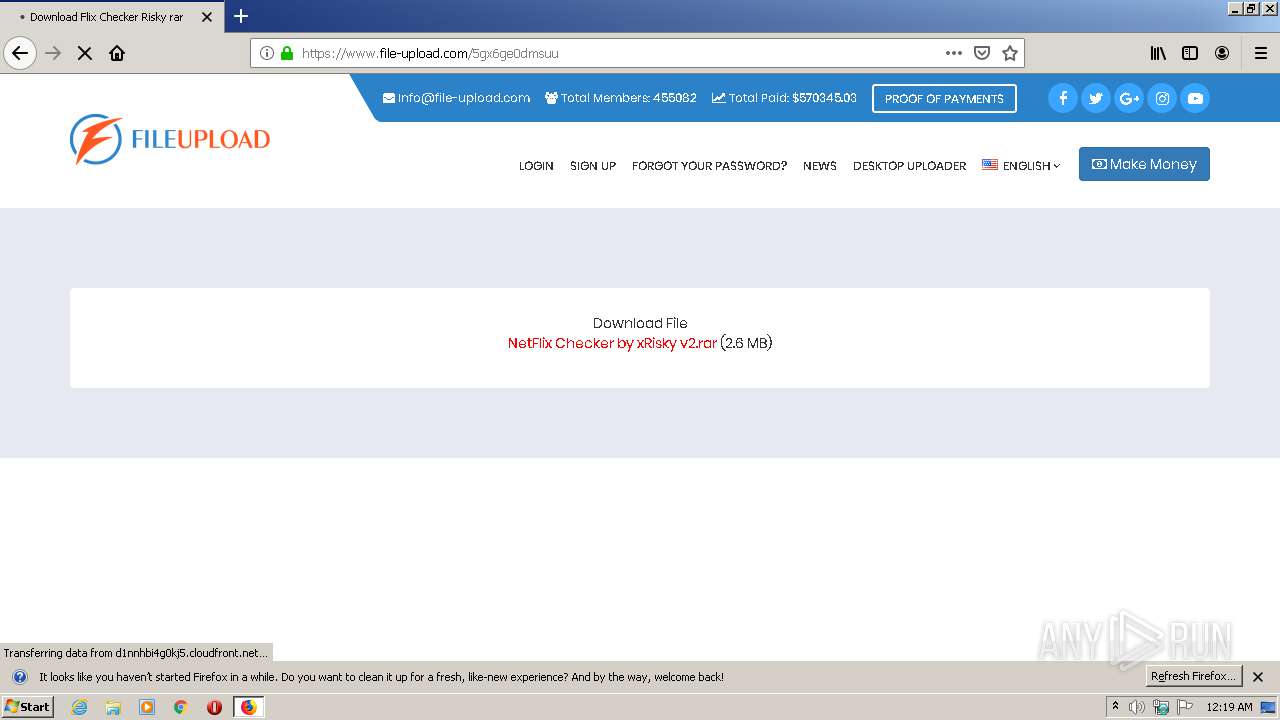Show hidden tray icons arrow
The width and height of the screenshot is (1280, 720).
click(1116, 706)
